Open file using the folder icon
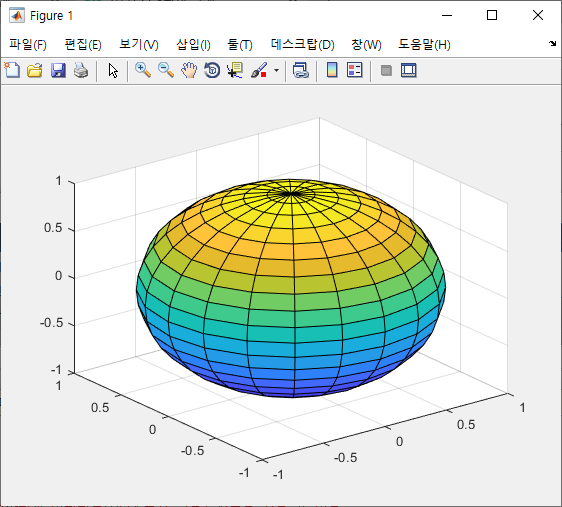 click(x=35, y=70)
